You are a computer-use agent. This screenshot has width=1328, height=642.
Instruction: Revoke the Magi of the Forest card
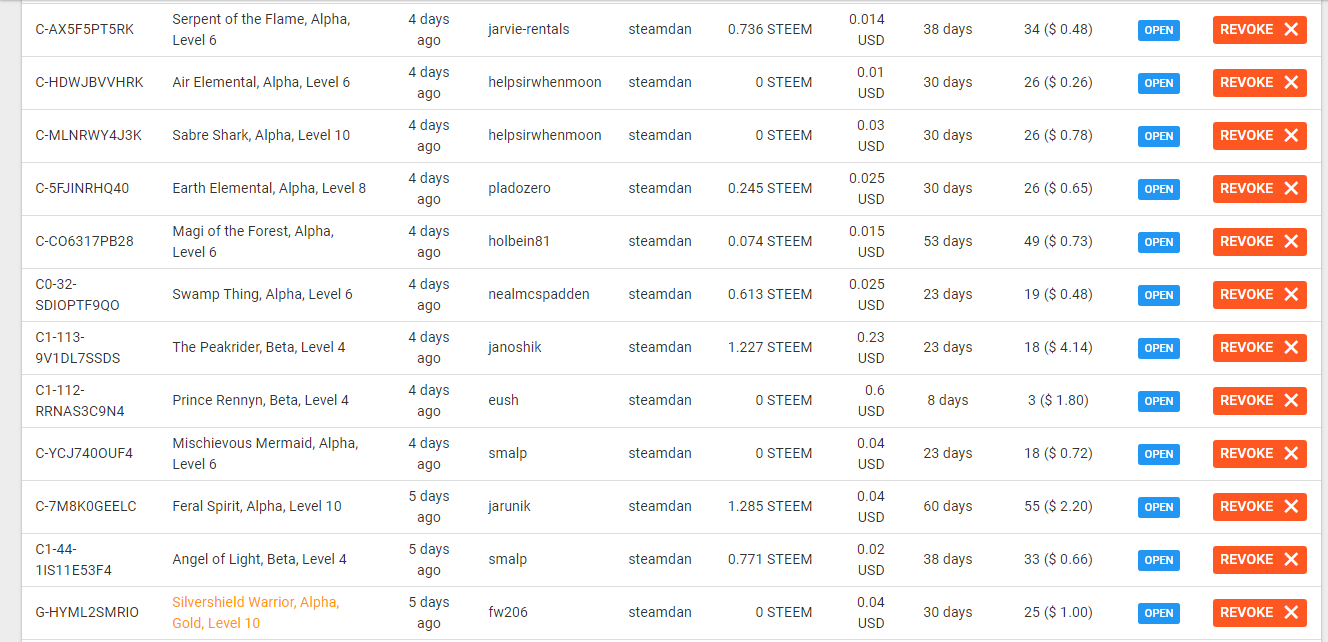point(1258,242)
